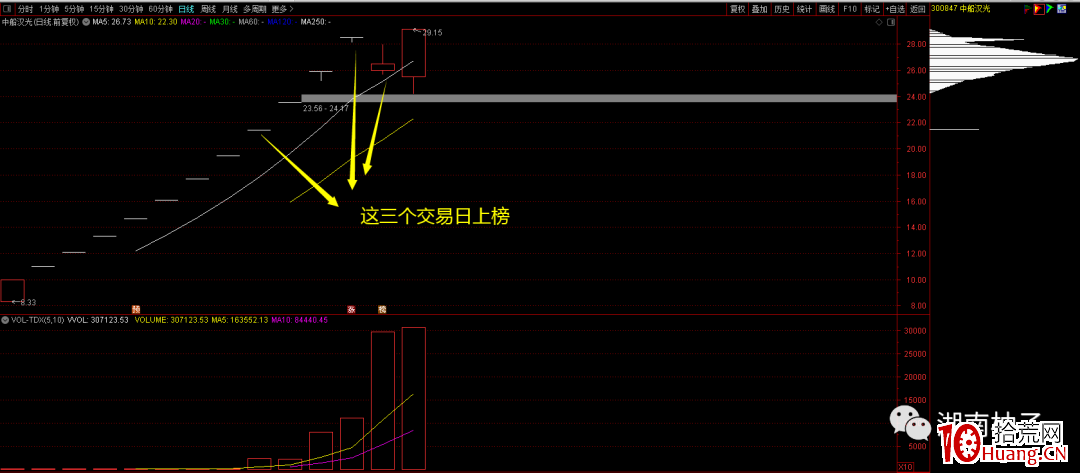The width and height of the screenshot is (1080, 473).
Task: Add stock via +自选 button
Action: [895, 9]
